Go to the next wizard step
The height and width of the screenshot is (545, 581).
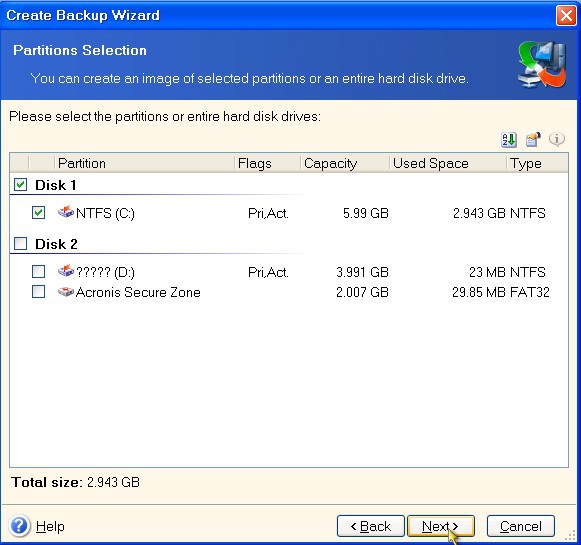tap(441, 526)
